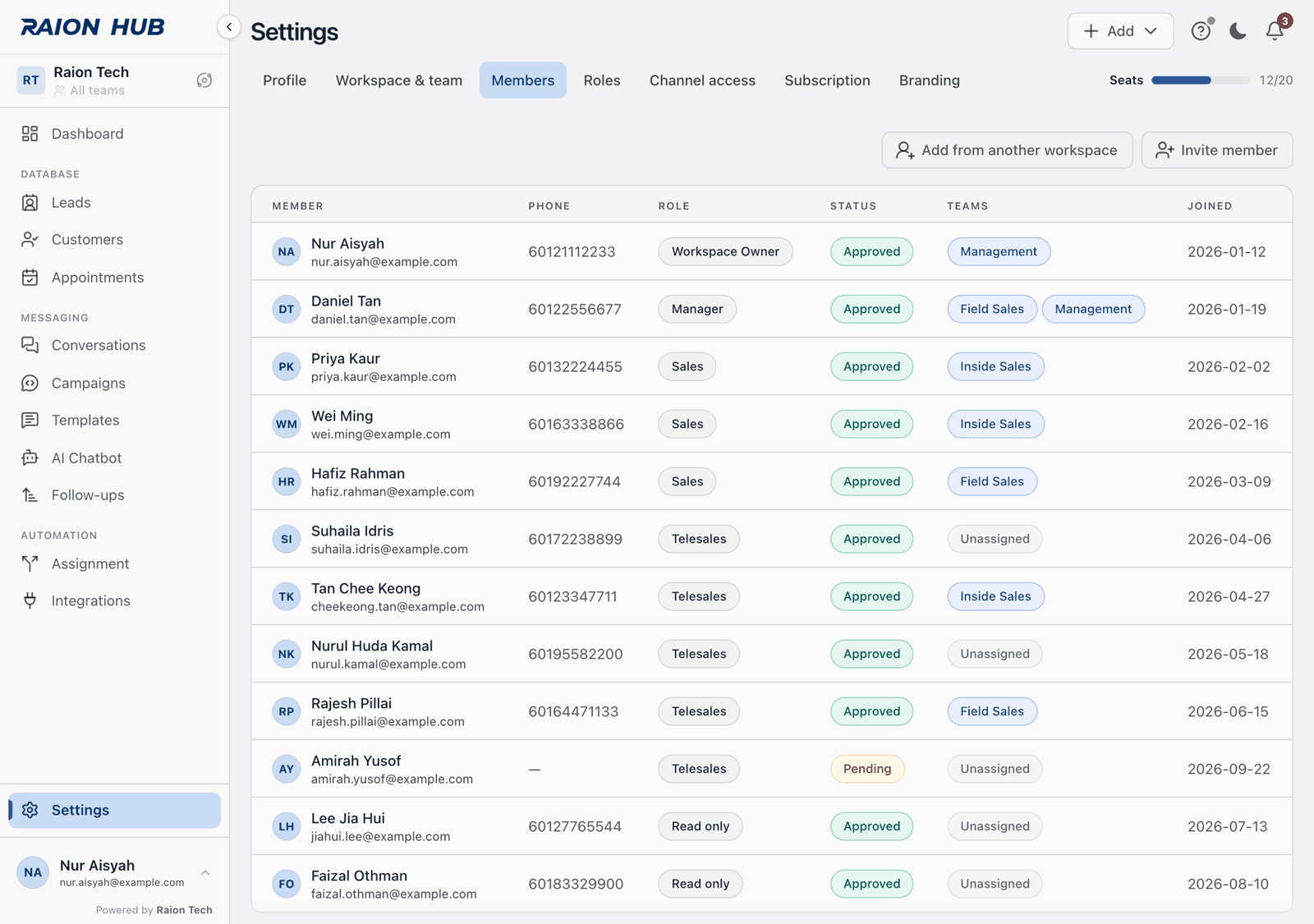Open the Channel access tab
1314x924 pixels.
pyautogui.click(x=702, y=80)
